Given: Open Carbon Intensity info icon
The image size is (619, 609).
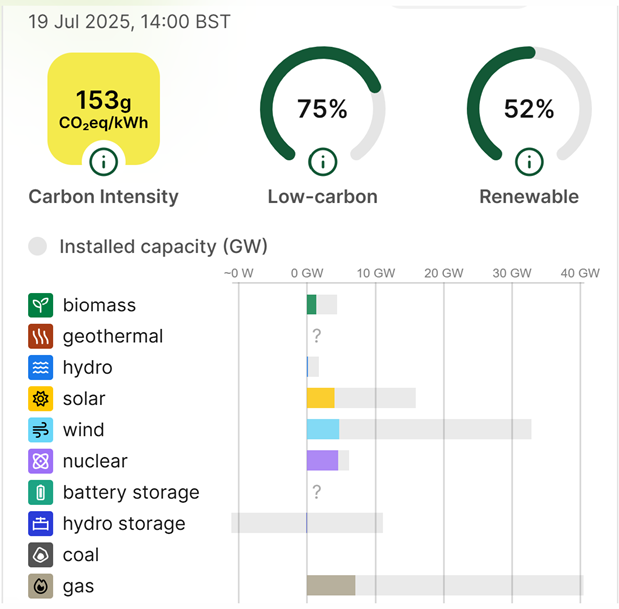Looking at the screenshot, I should click(103, 162).
